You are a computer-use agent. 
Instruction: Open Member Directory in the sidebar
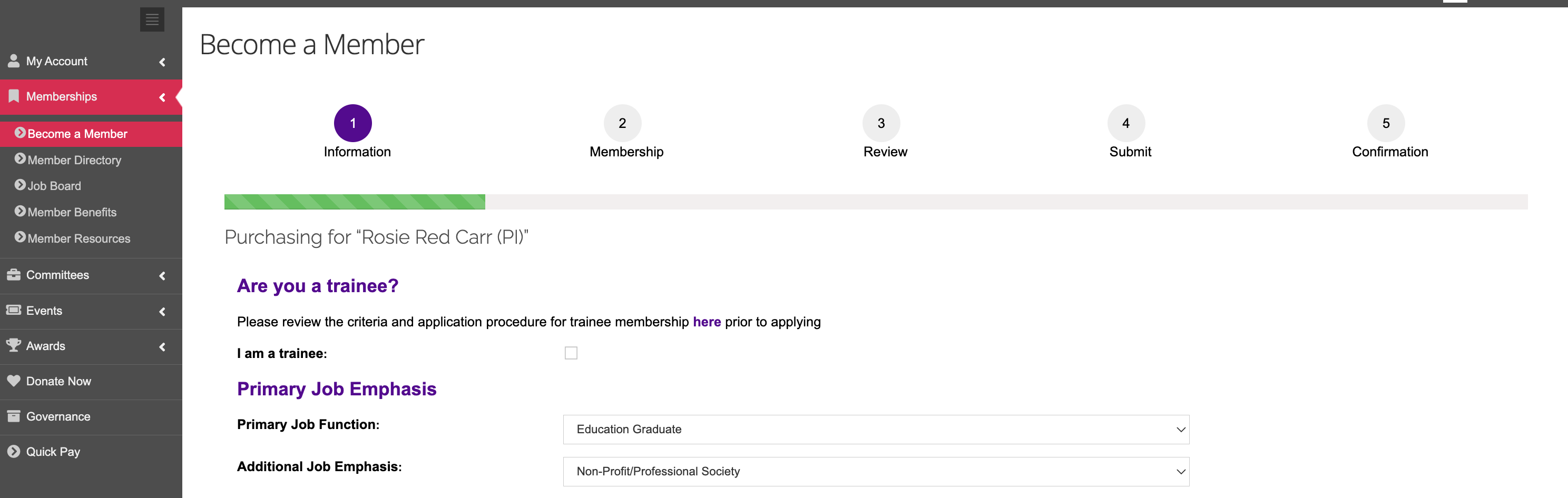tap(74, 160)
